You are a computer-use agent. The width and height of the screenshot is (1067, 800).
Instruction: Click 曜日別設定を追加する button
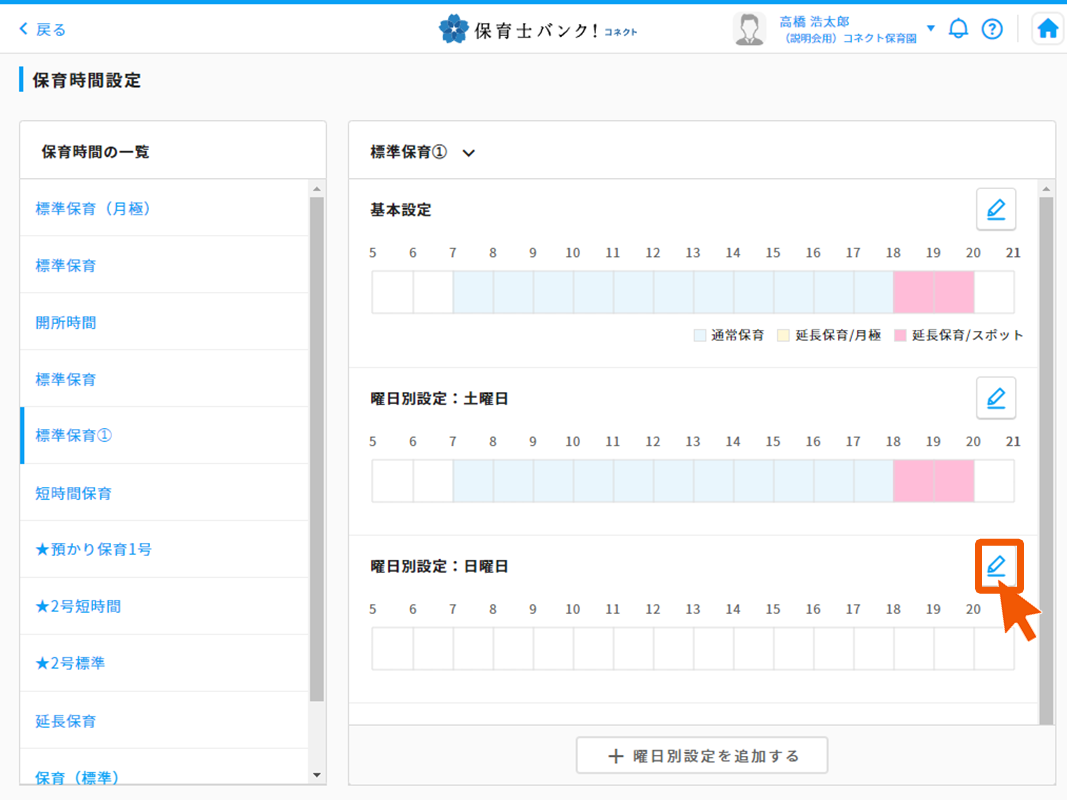702,756
